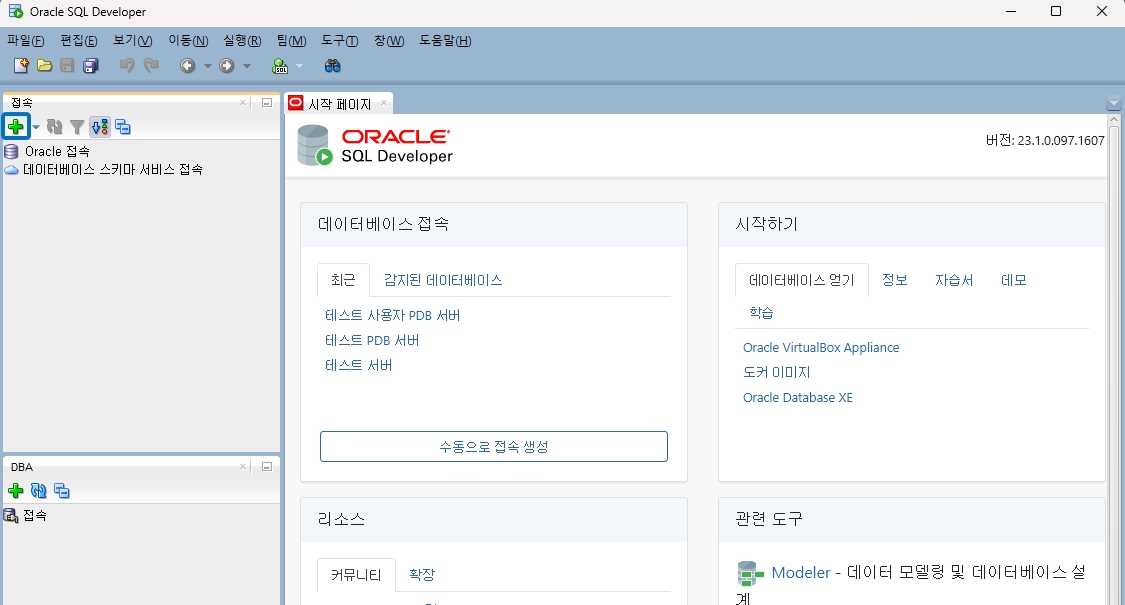Open the Modeler link
The width and height of the screenshot is (1125, 605).
click(801, 573)
